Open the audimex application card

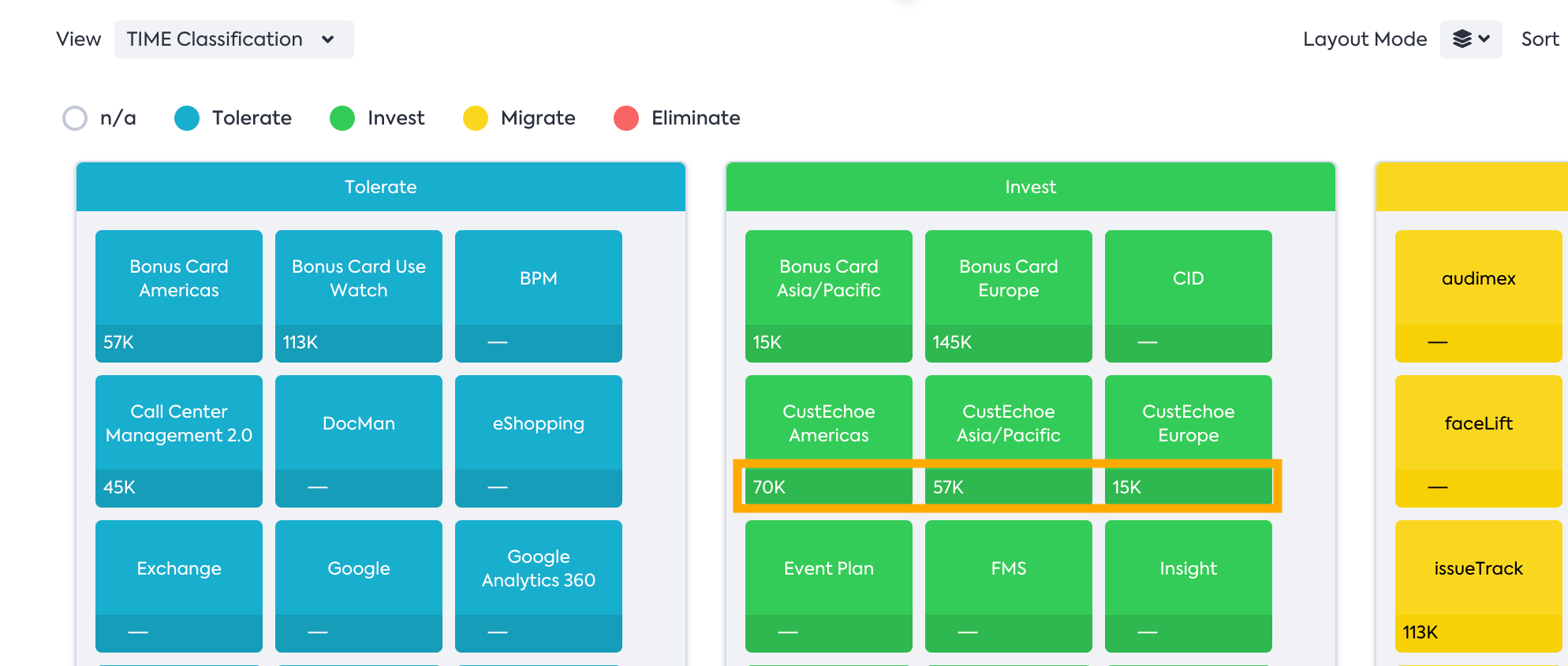pyautogui.click(x=1479, y=296)
